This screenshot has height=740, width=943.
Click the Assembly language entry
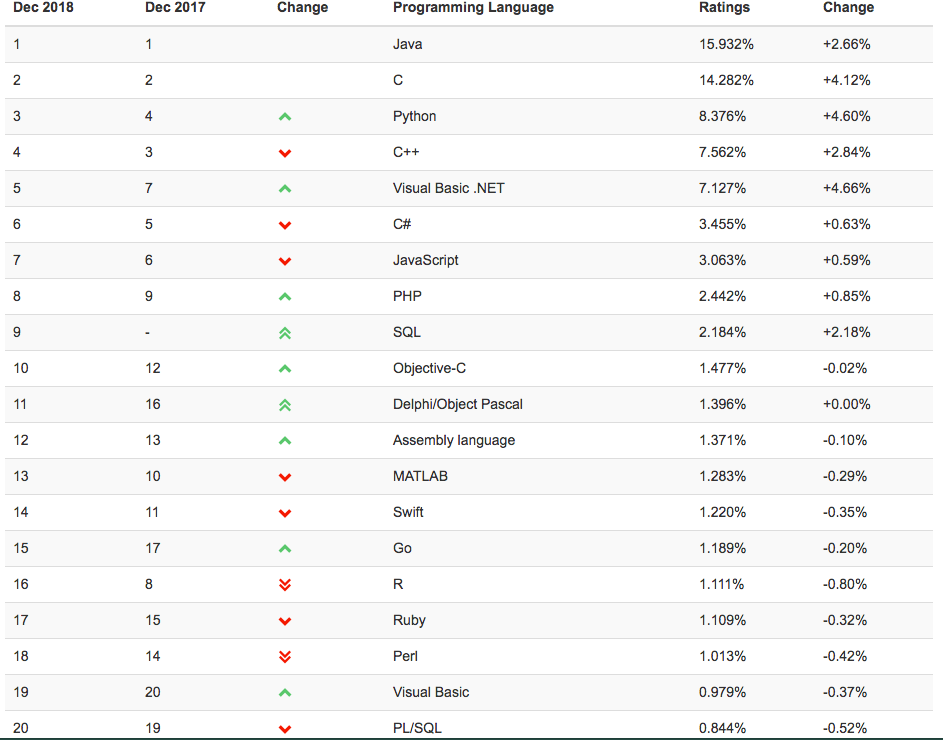454,440
